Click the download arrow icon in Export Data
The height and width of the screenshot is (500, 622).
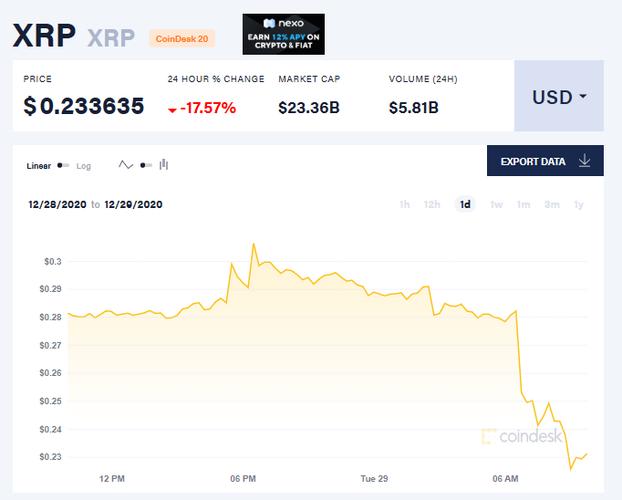[x=584, y=161]
